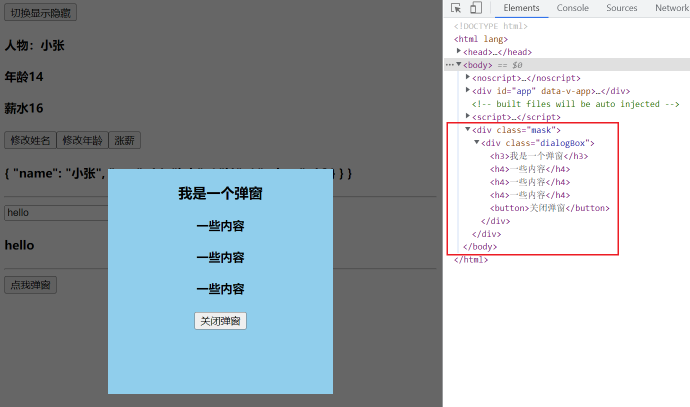
Task: Toggle the device toolbar icon
Action: (476, 8)
